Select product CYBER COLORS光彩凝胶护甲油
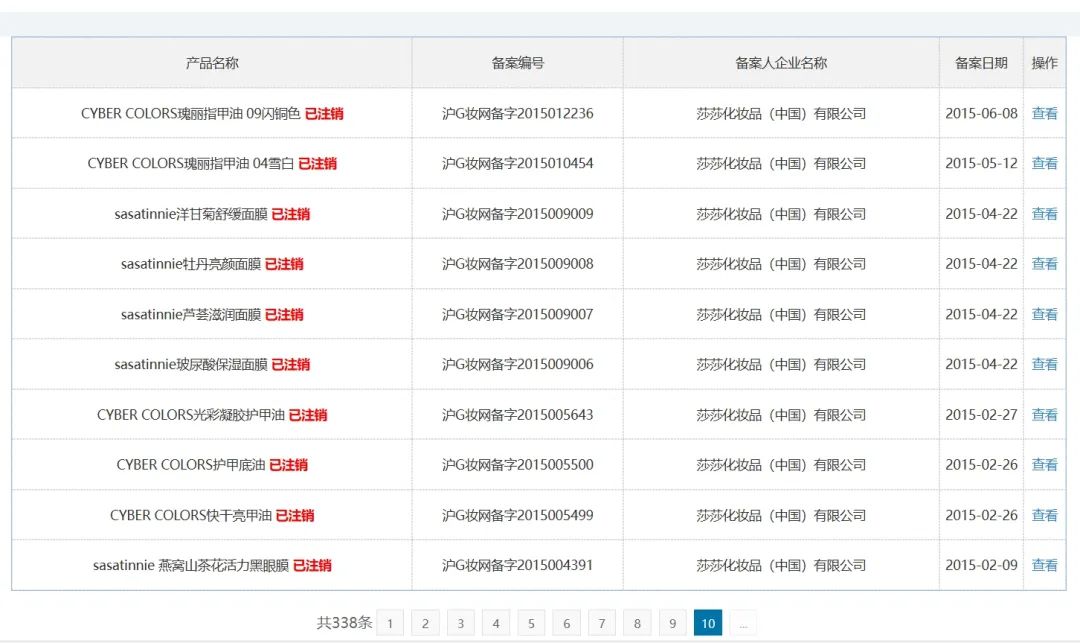1080x643 pixels. click(x=191, y=414)
